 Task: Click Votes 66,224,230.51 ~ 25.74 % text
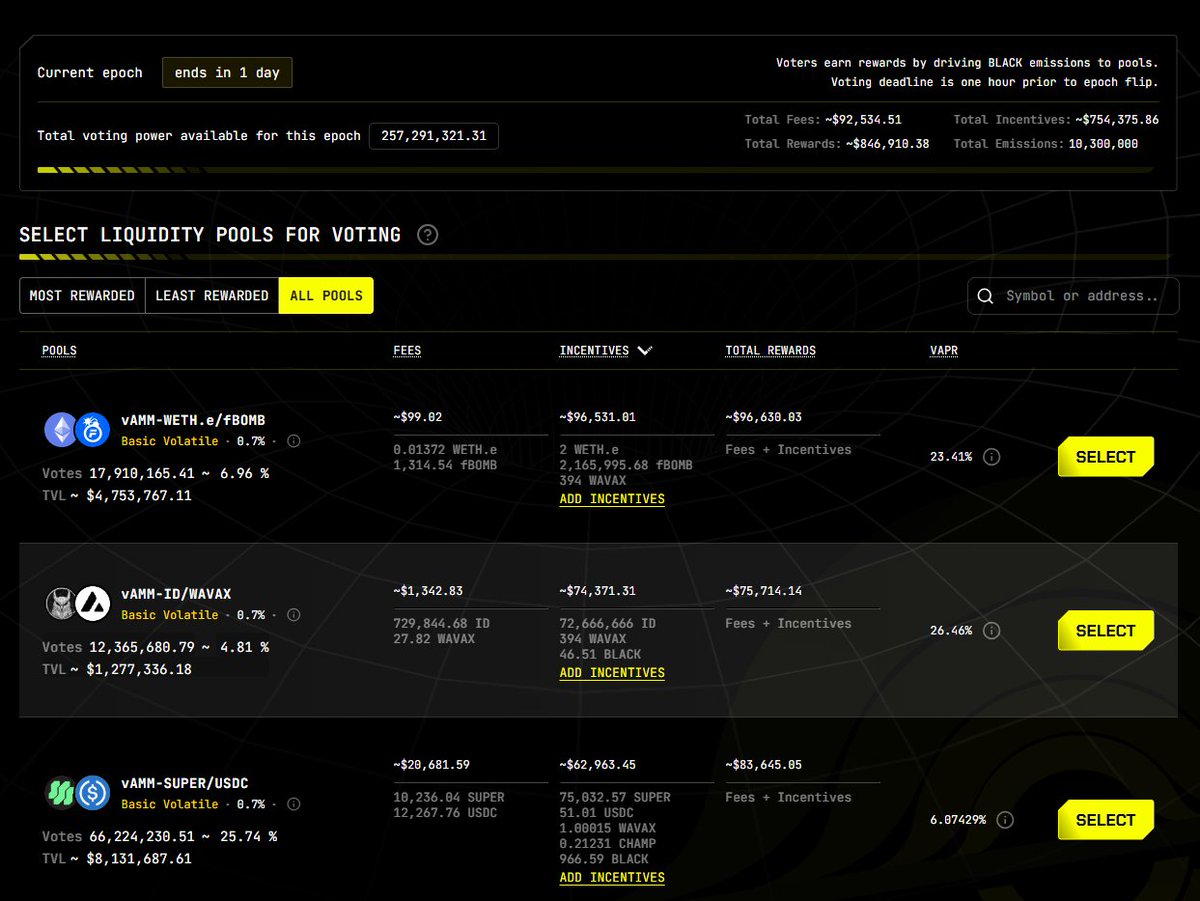click(x=159, y=836)
